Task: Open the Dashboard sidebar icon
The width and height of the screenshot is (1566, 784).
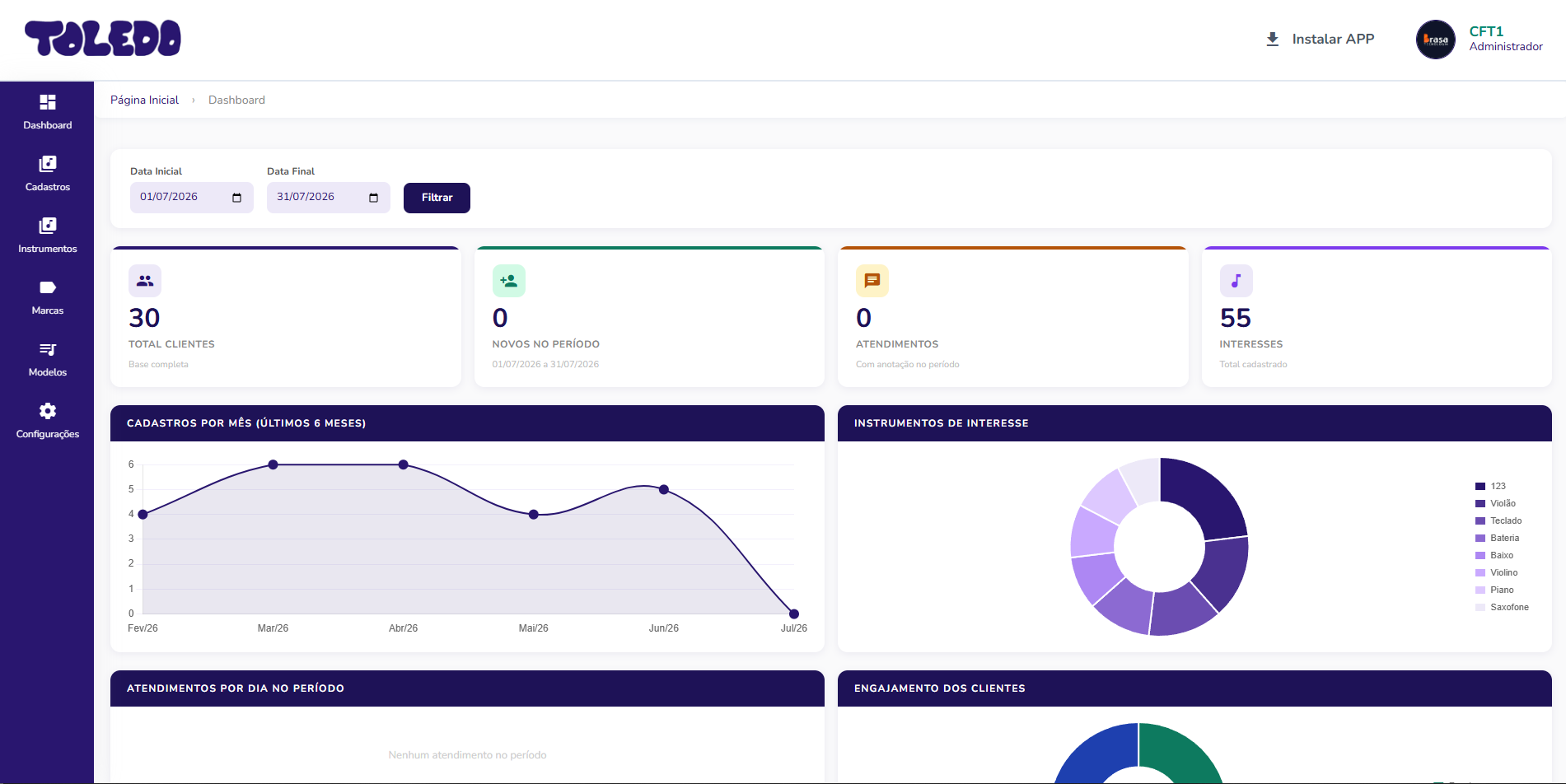Action: pos(48,102)
